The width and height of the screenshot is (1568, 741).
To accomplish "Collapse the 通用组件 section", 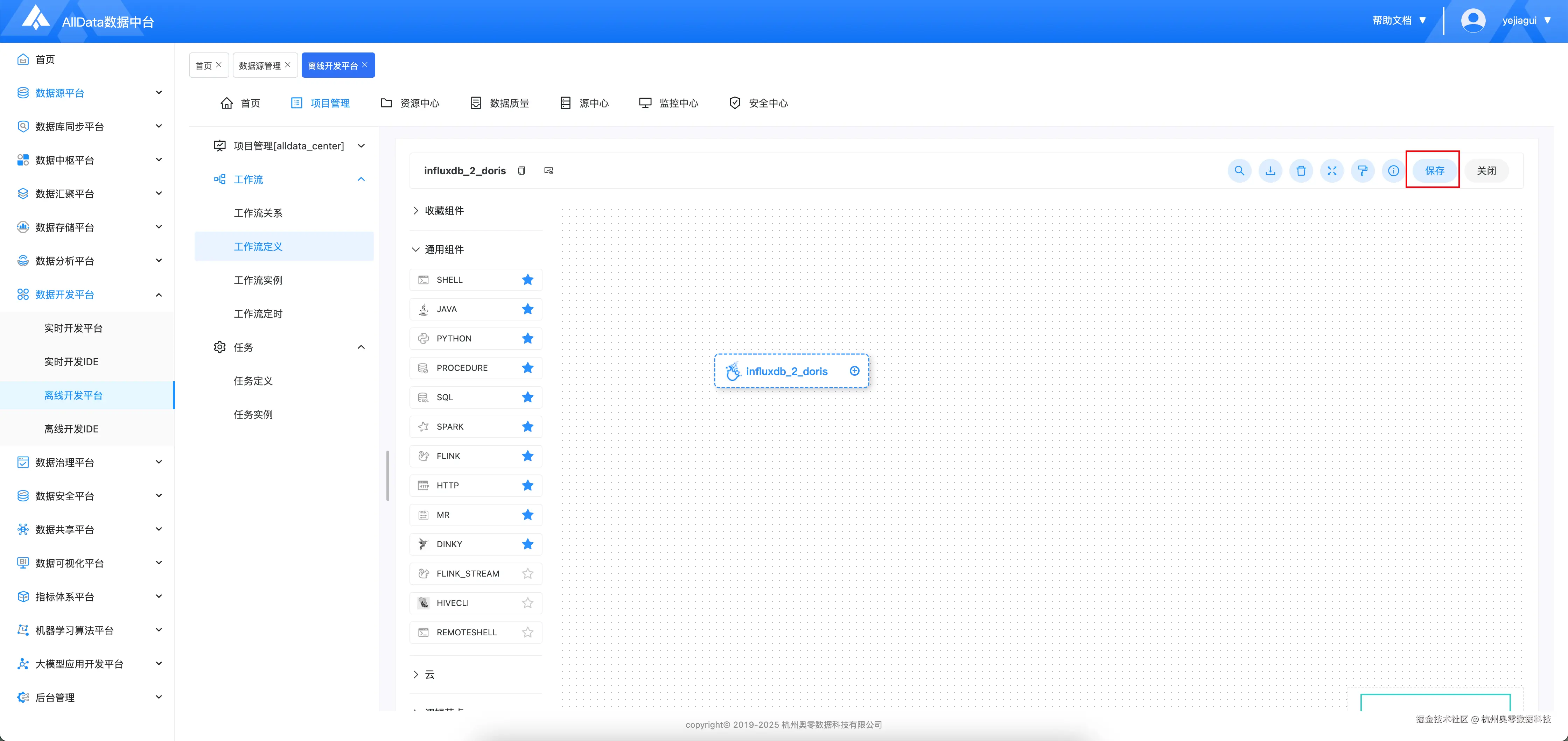I will 444,249.
